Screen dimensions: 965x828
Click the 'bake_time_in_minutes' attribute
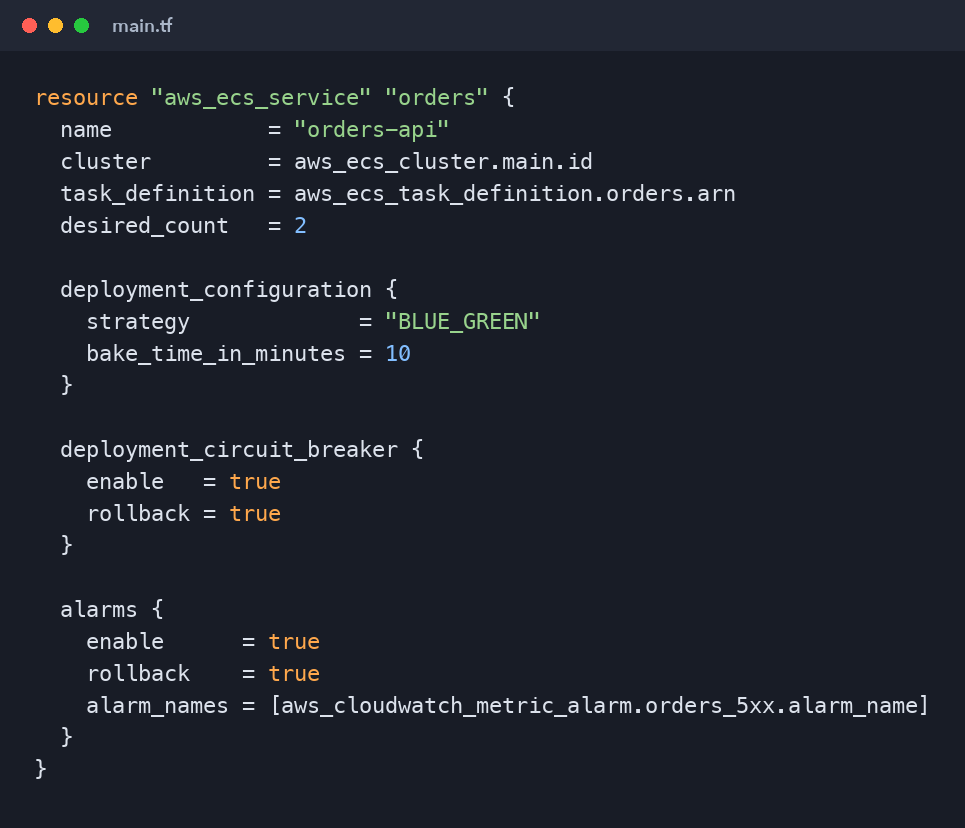tap(216, 354)
